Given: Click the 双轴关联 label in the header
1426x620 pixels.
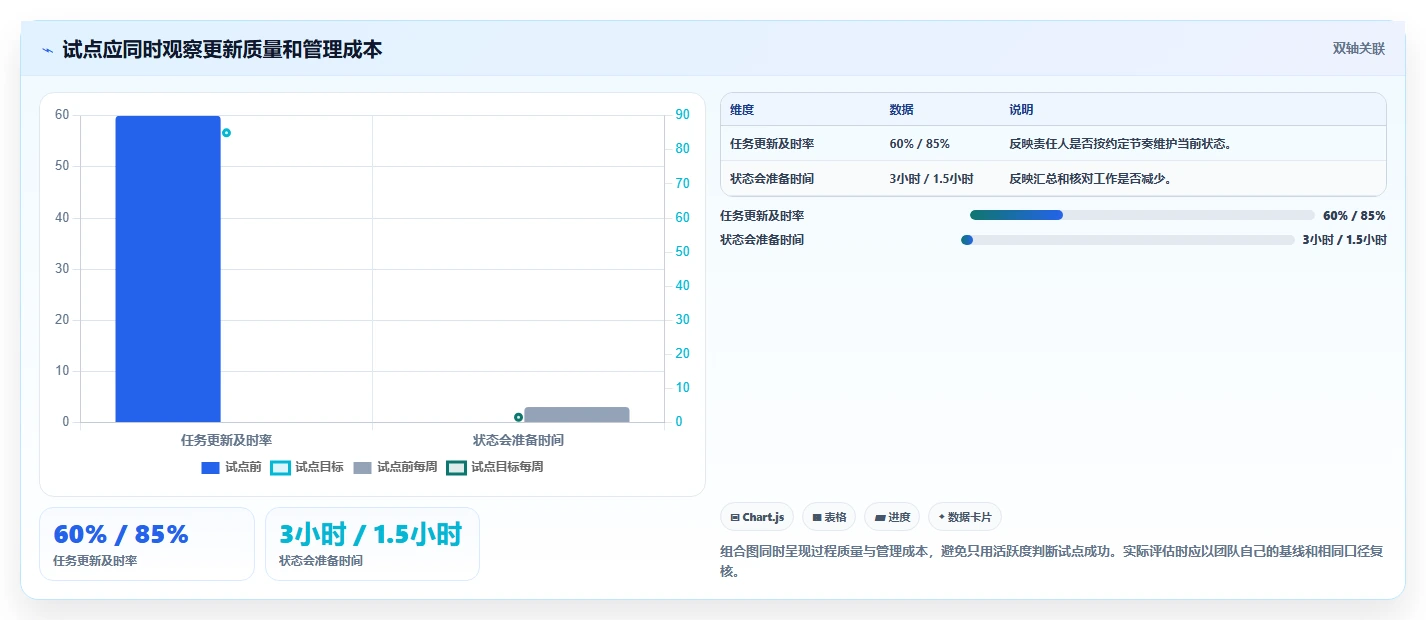Looking at the screenshot, I should tap(1359, 48).
